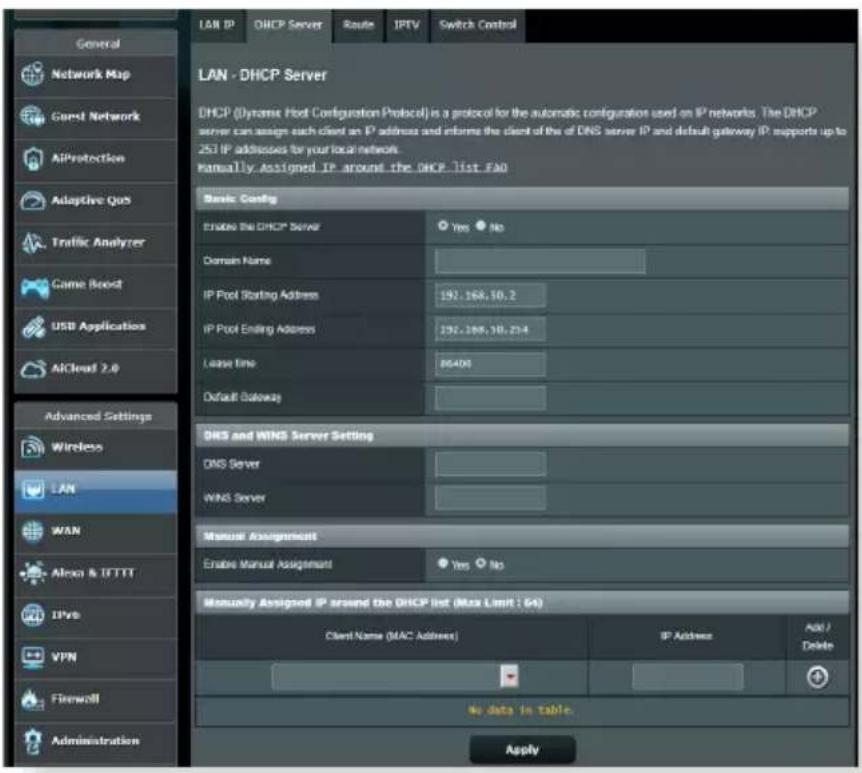Apply the DHCP server settings
Image resolution: width=862 pixels, height=773 pixels.
click(522, 750)
